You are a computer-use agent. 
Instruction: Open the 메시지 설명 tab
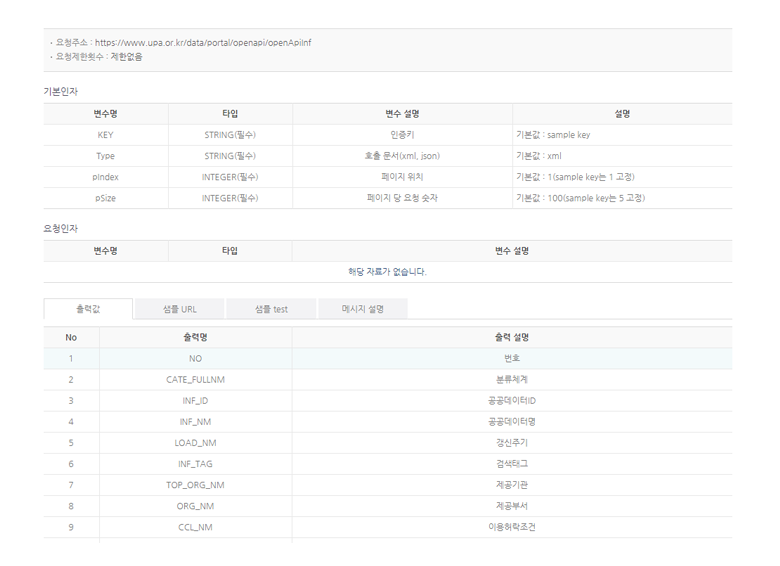click(x=362, y=309)
